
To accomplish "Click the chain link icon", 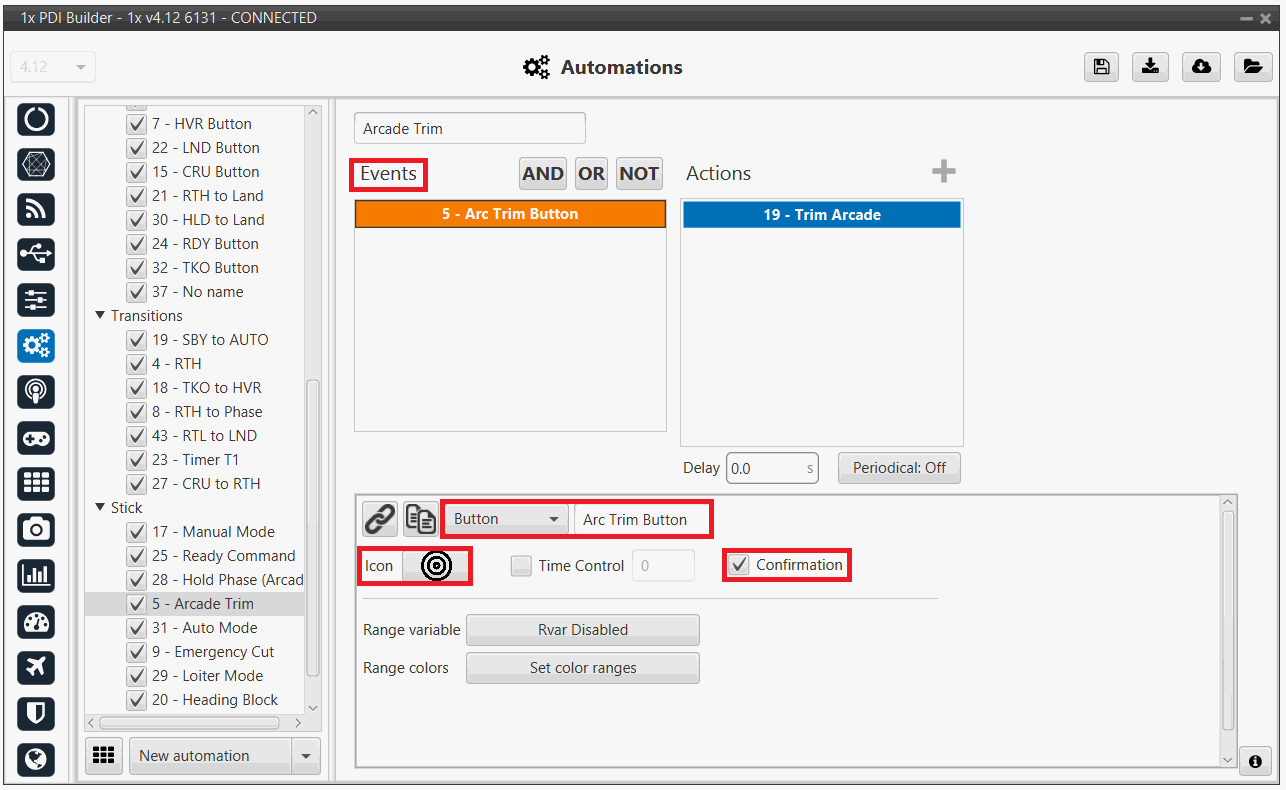I will (x=379, y=519).
